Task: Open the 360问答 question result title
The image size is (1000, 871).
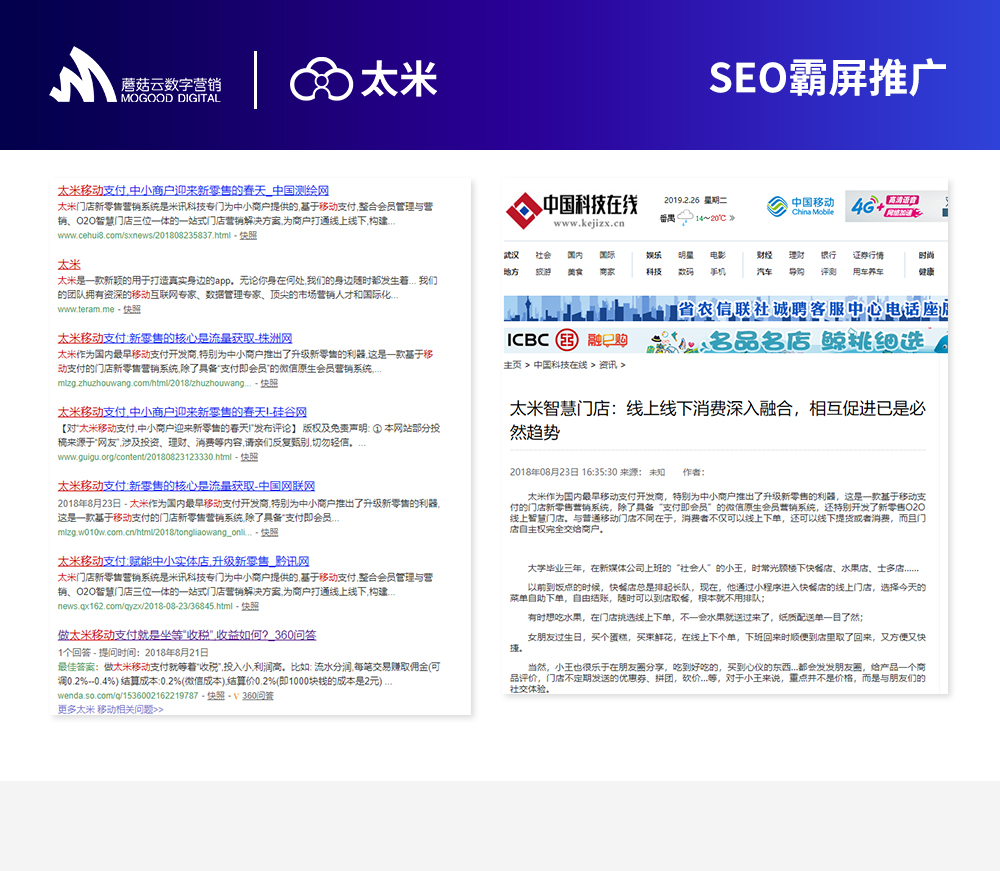Action: 187,635
